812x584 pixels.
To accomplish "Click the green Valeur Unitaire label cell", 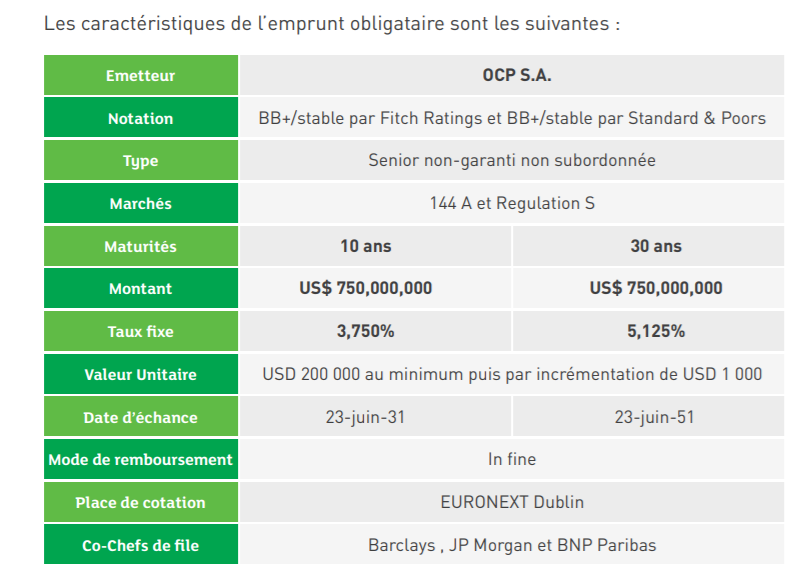I will pos(140,375).
